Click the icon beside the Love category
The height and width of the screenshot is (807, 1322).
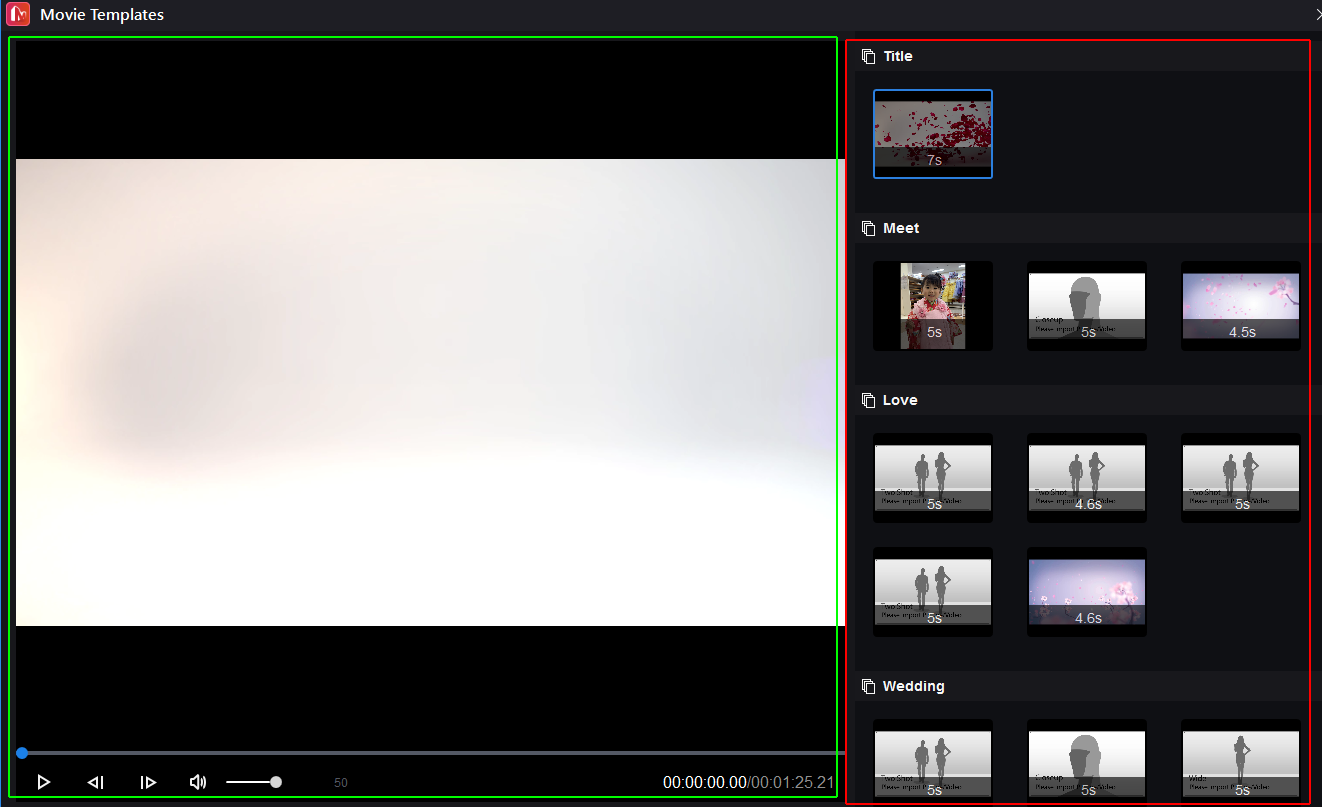[x=868, y=401]
